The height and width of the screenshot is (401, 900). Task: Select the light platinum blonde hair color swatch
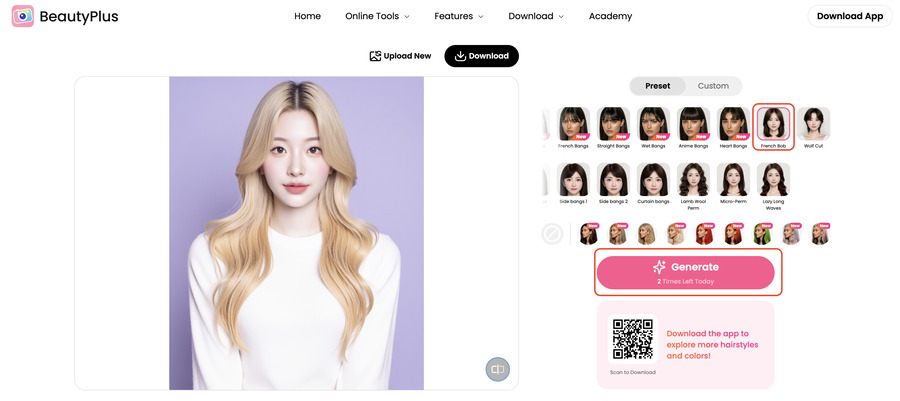[x=676, y=234]
